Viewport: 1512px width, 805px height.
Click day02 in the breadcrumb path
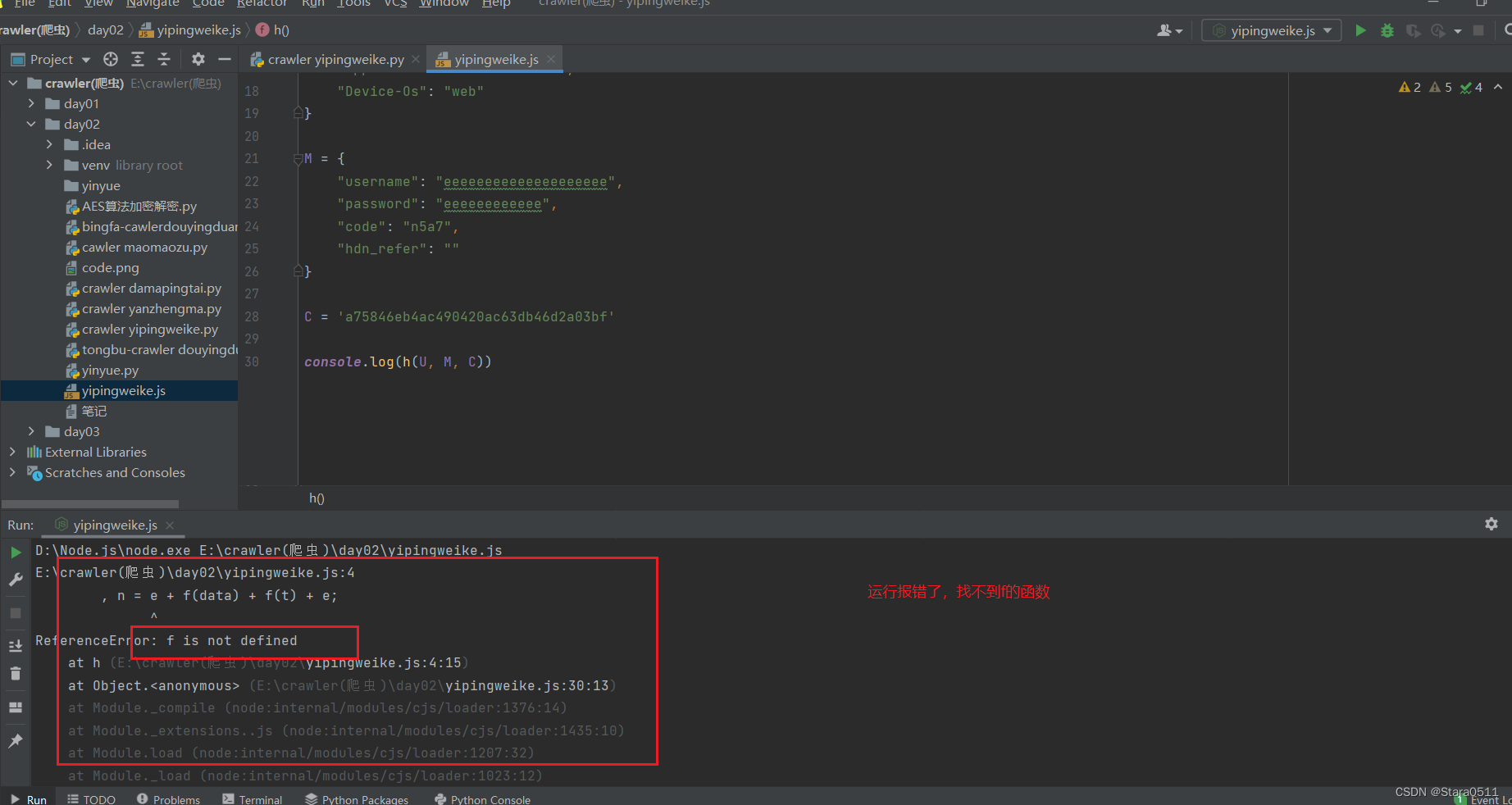(106, 30)
